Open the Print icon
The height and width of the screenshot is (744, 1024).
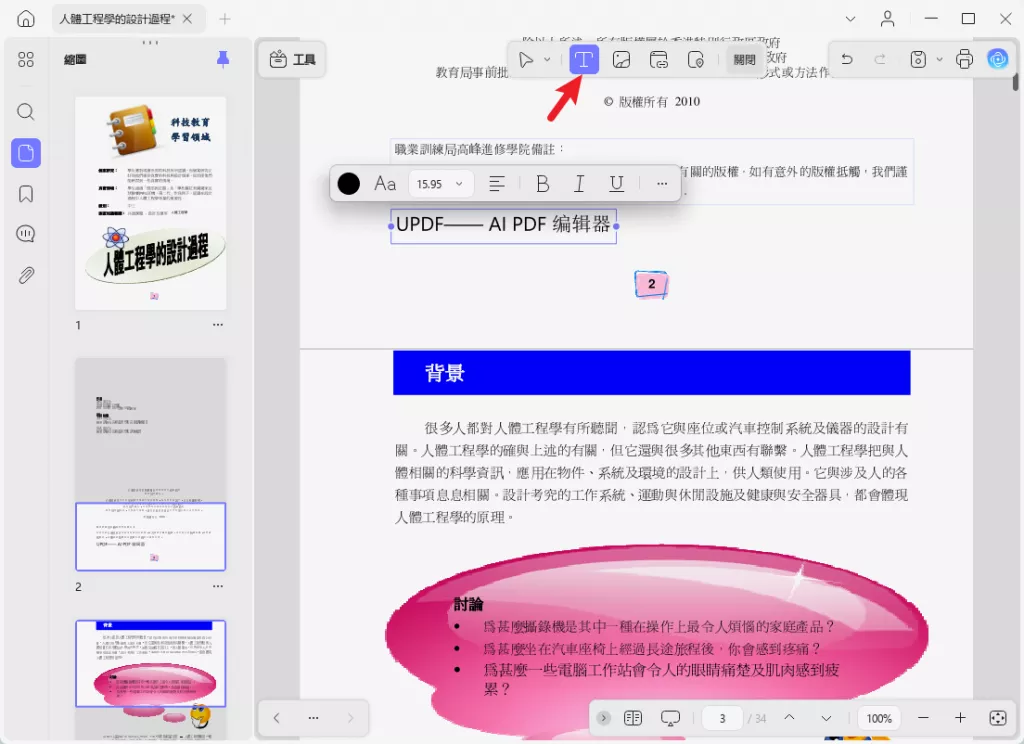[x=964, y=59]
